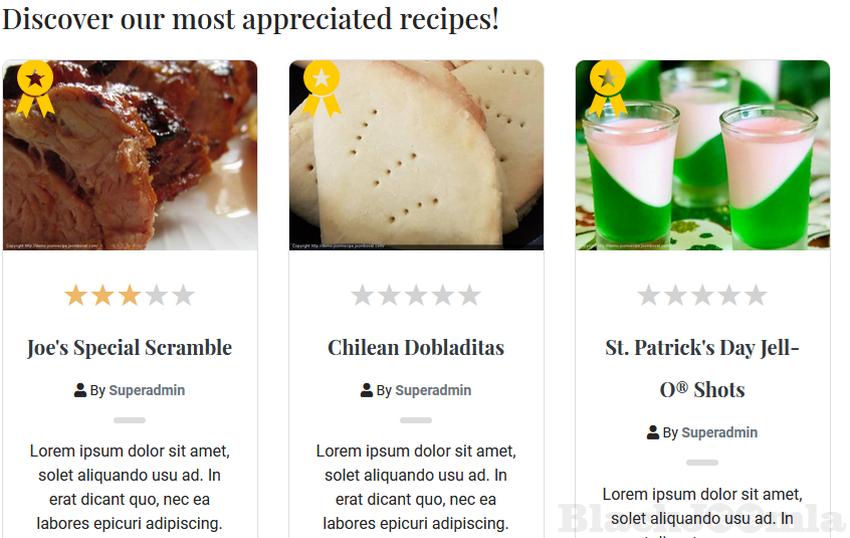This screenshot has height=538, width=850.
Task: Open the Chilean Dobladitas bread photo
Action: pyautogui.click(x=416, y=155)
